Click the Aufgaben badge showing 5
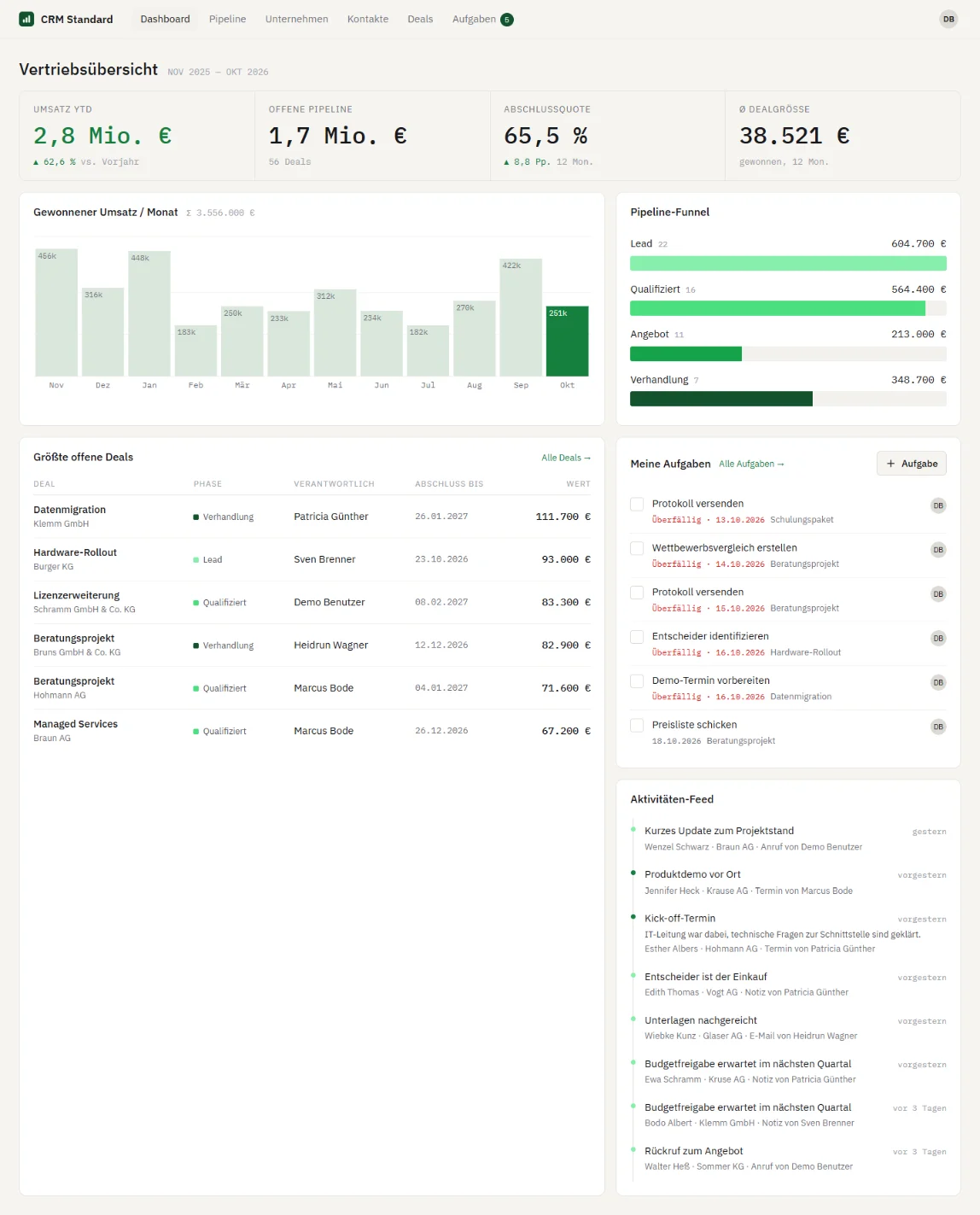This screenshot has height=1215, width=980. tap(507, 20)
